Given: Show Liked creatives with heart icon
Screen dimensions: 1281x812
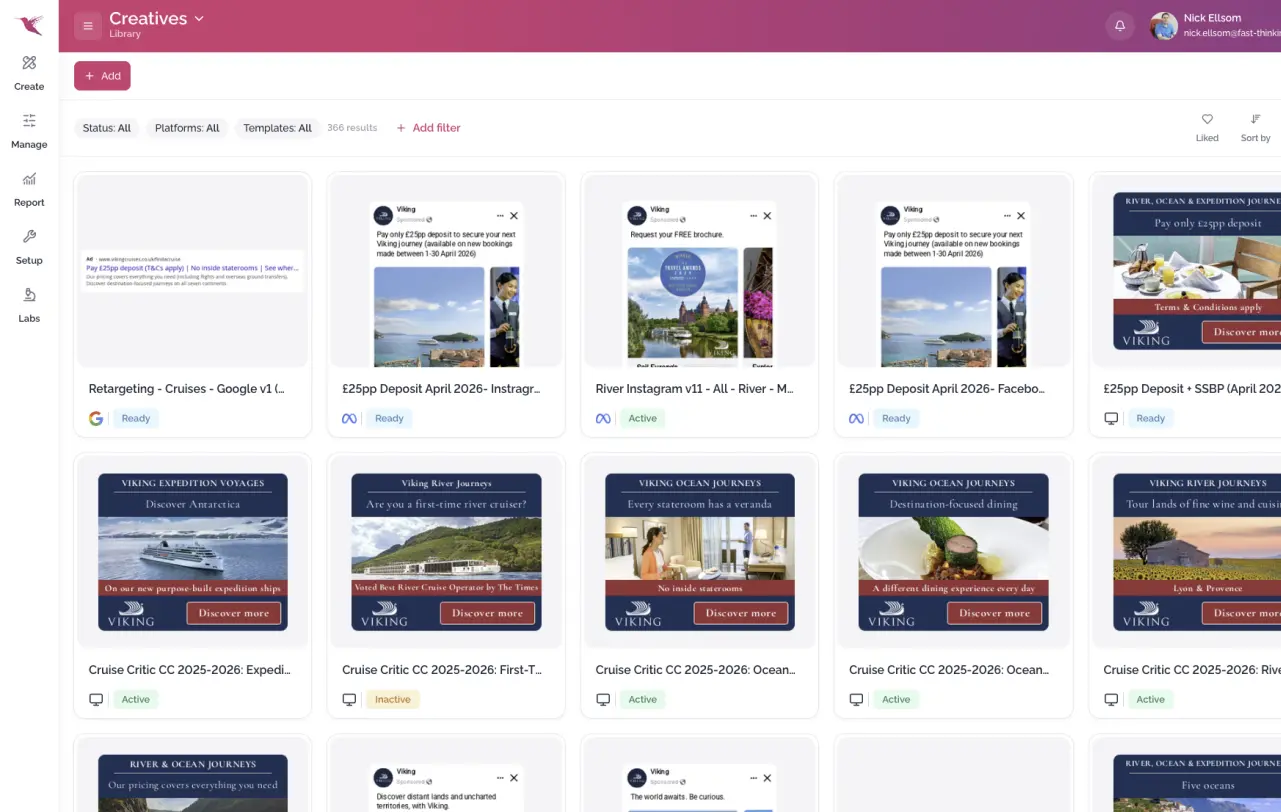Looking at the screenshot, I should (x=1207, y=127).
